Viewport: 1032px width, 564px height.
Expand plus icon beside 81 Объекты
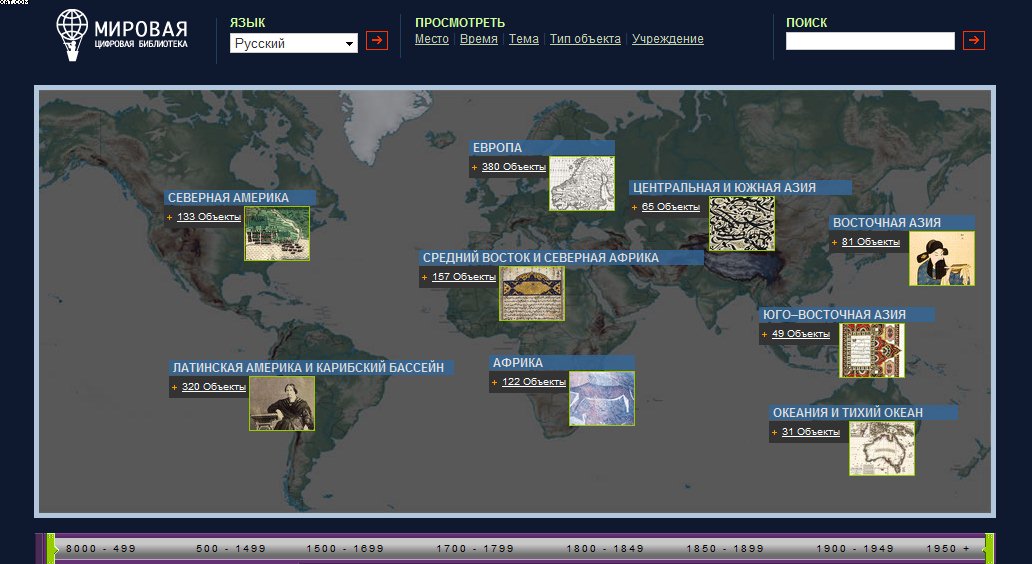point(835,243)
